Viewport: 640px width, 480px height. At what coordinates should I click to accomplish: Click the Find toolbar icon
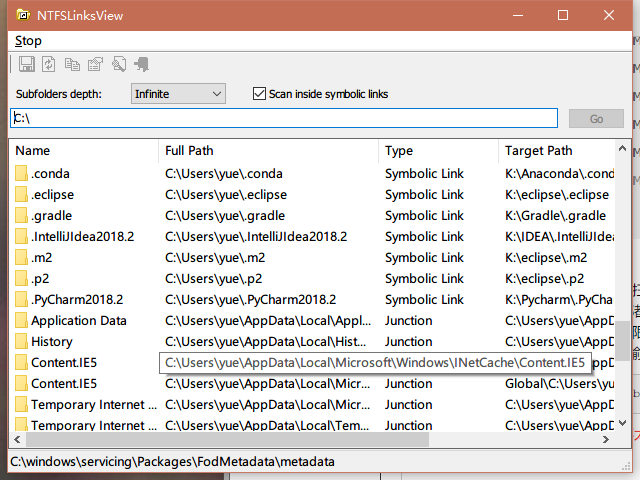point(118,64)
